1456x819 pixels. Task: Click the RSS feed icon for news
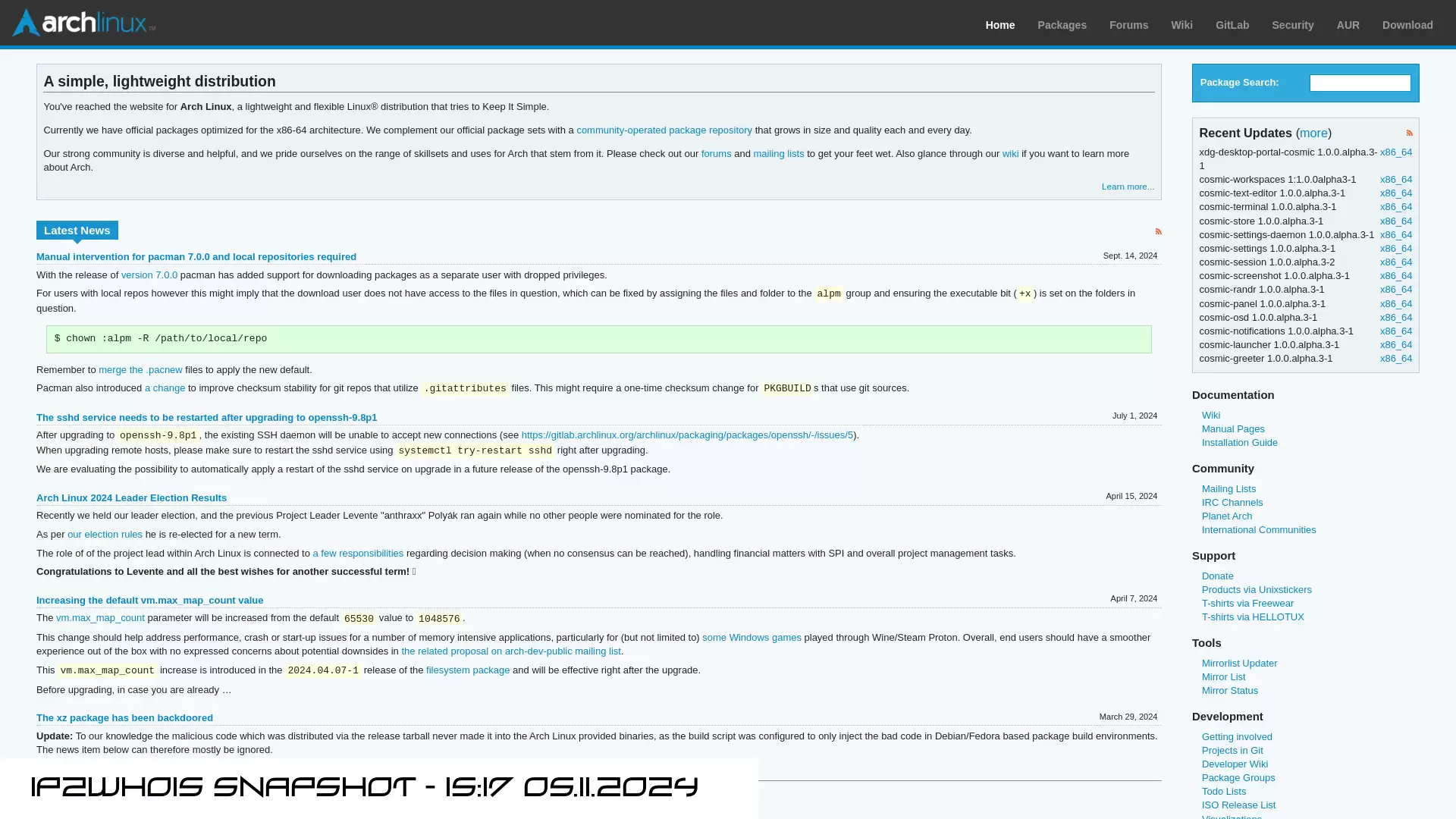pyautogui.click(x=1158, y=231)
